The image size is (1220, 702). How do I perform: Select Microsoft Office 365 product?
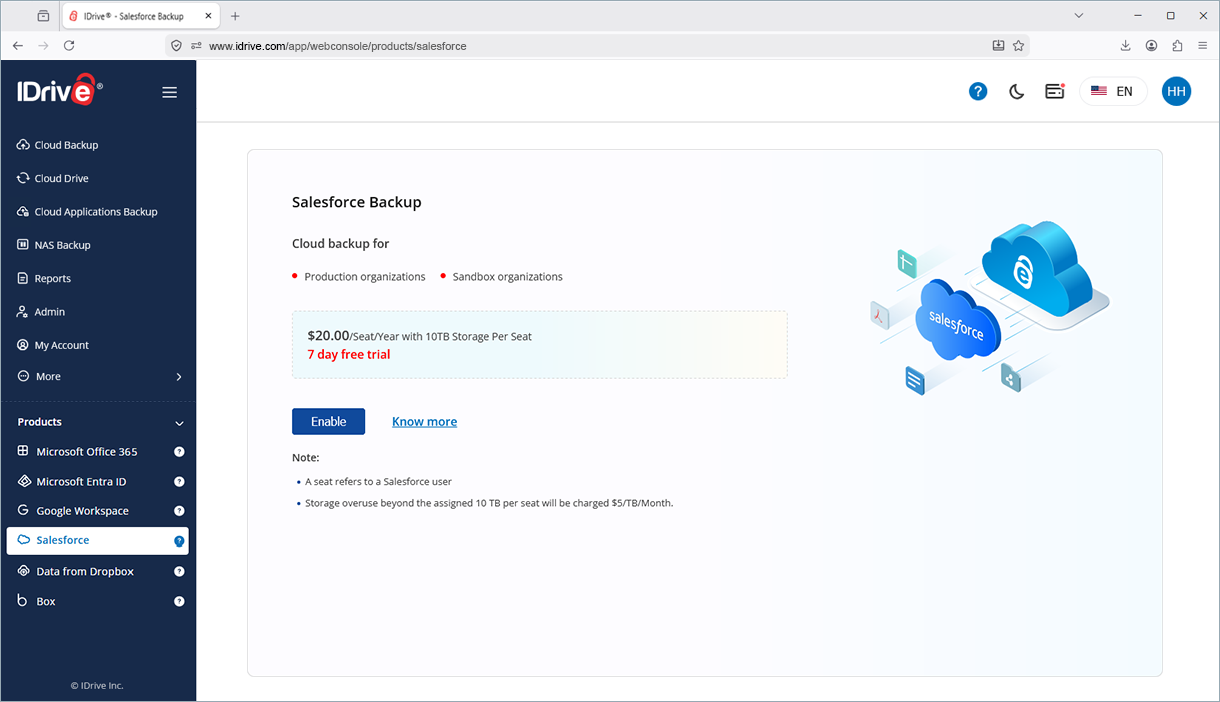pos(87,452)
